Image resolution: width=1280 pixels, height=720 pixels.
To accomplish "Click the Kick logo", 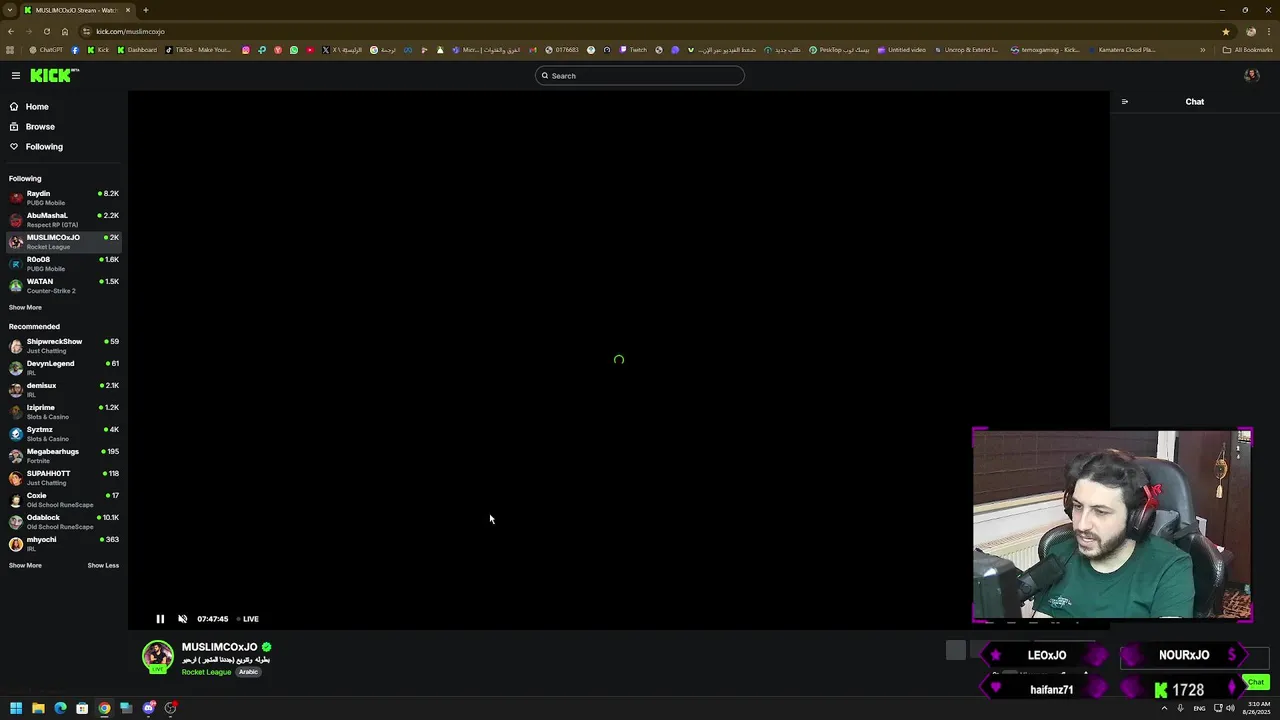I will 54,76.
